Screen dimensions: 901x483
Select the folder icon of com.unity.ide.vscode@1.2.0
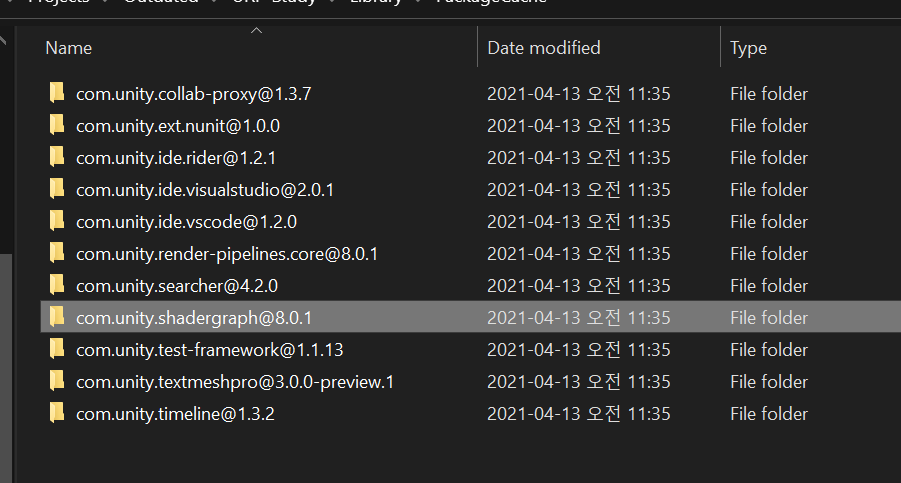(x=57, y=221)
